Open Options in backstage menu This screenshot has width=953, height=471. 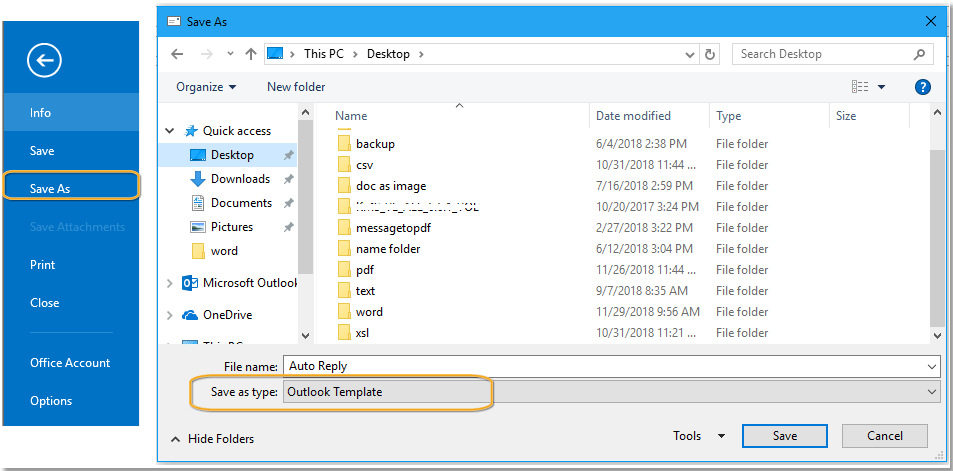coord(51,401)
